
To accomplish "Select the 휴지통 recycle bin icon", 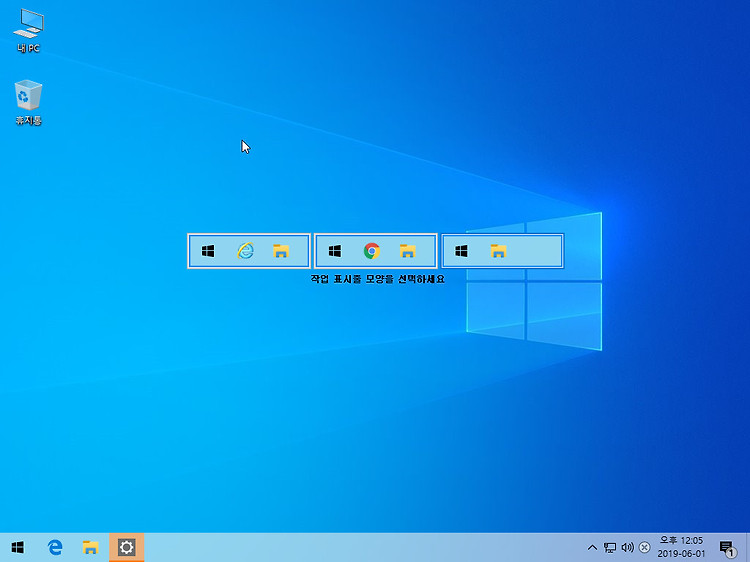I will (x=28, y=102).
